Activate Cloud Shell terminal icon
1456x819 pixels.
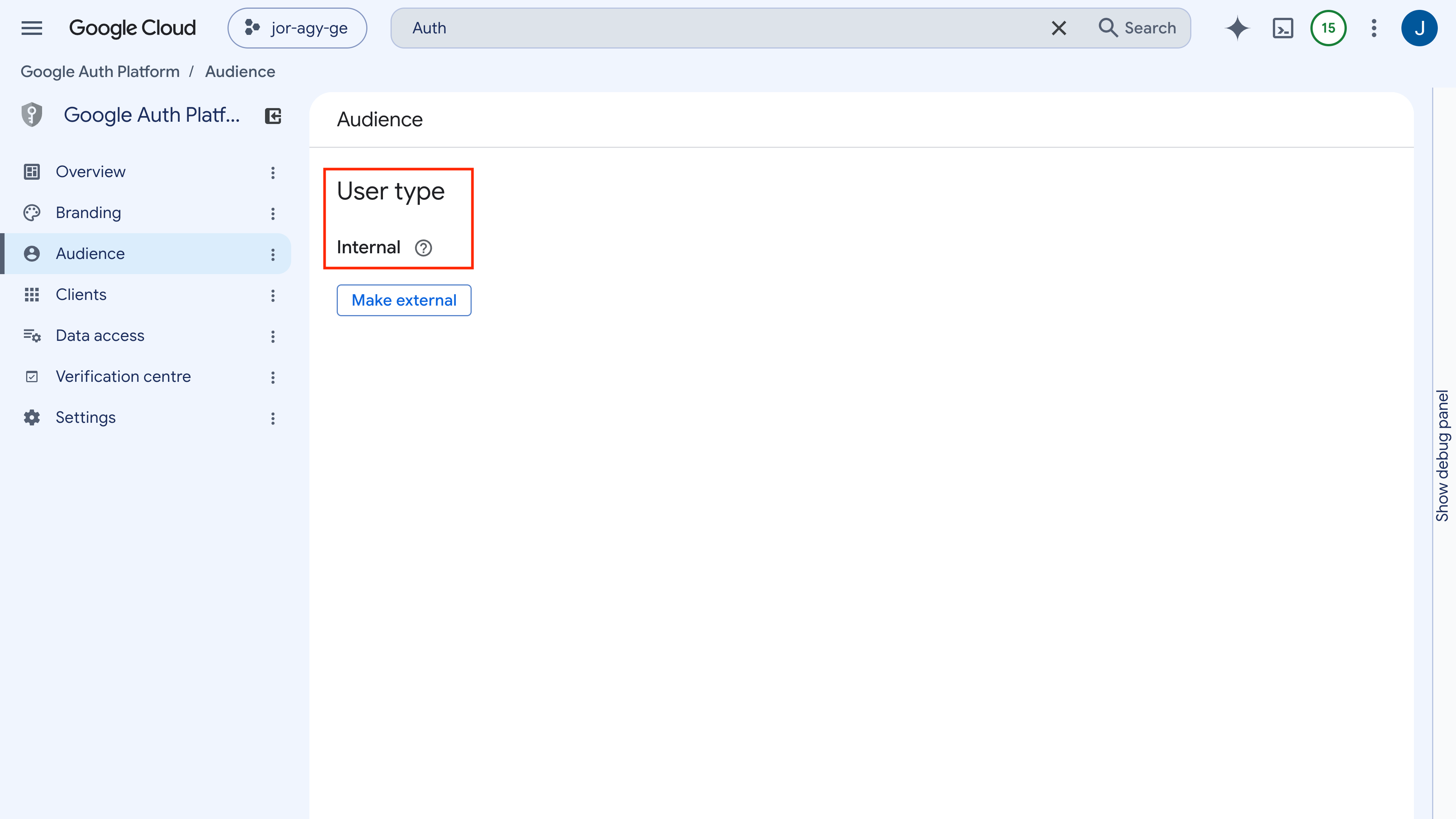tap(1283, 28)
